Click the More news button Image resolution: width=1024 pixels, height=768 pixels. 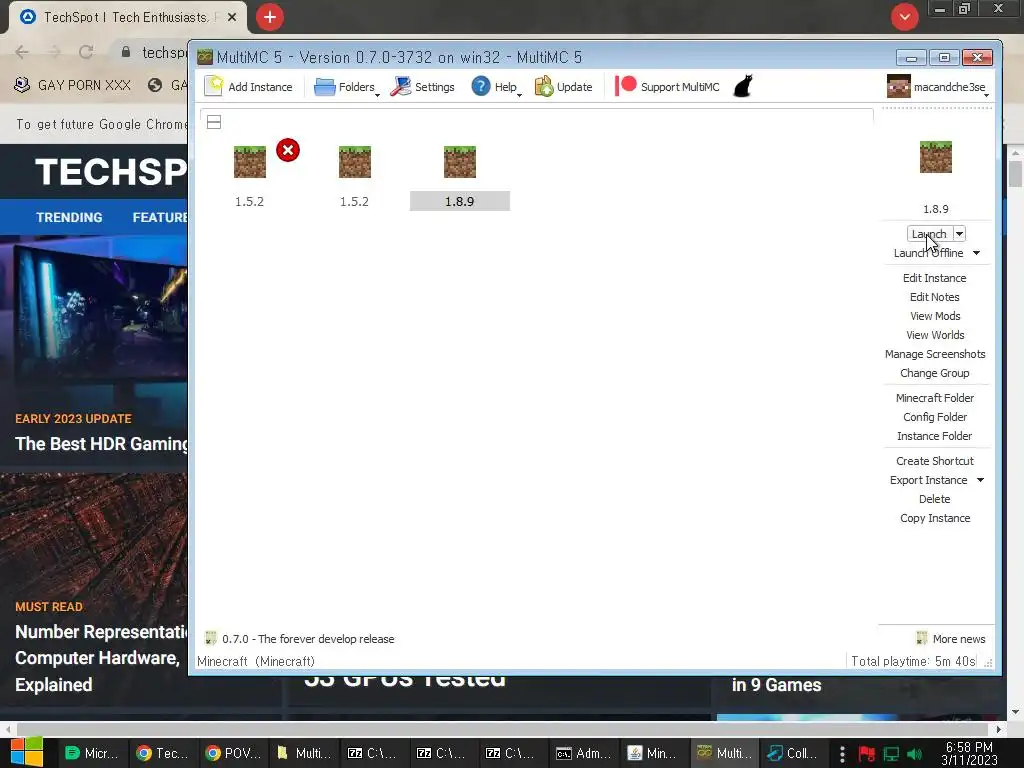pos(951,639)
